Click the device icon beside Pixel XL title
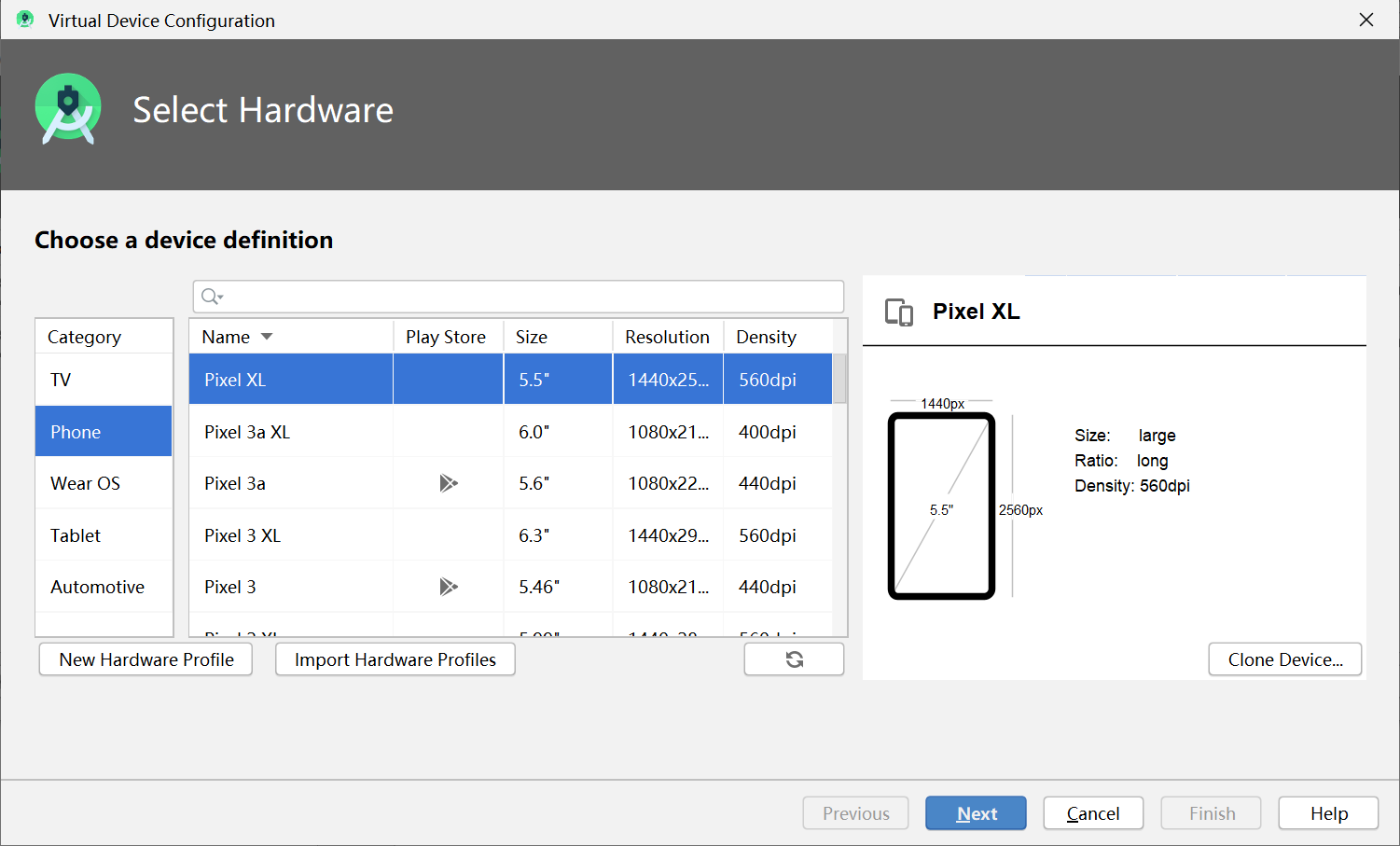The width and height of the screenshot is (1400, 846). point(899,312)
